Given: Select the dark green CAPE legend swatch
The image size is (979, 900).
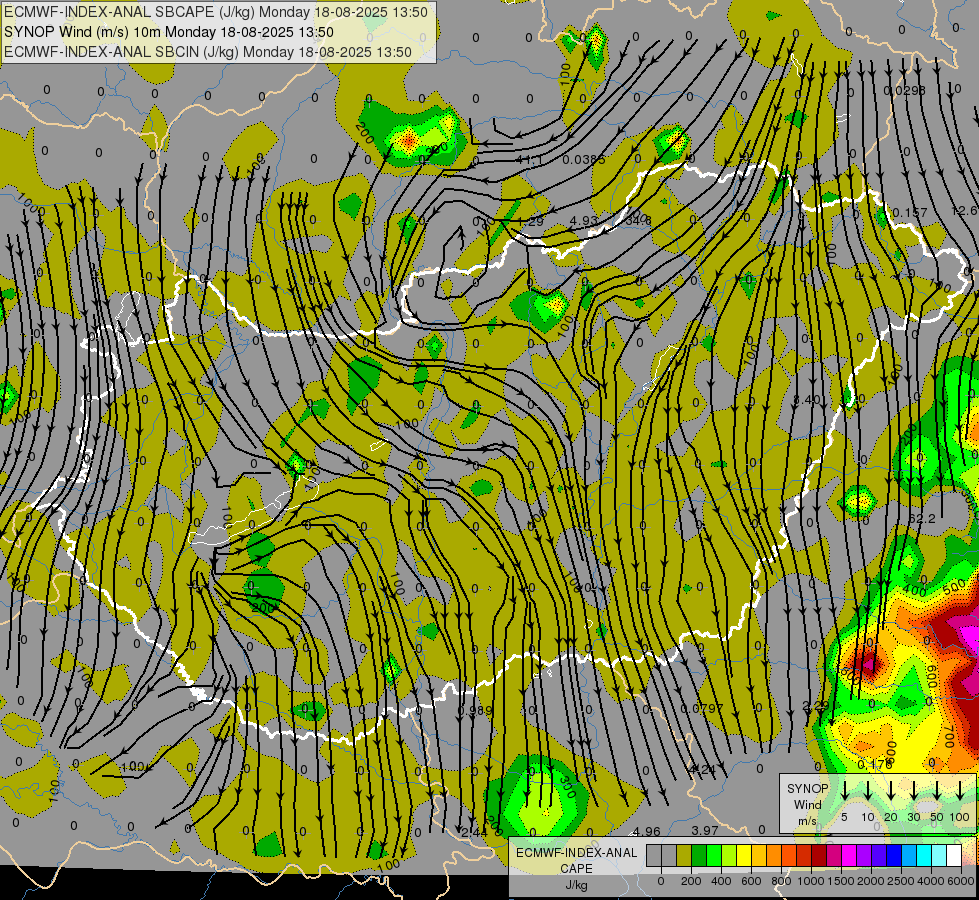Looking at the screenshot, I should [699, 855].
